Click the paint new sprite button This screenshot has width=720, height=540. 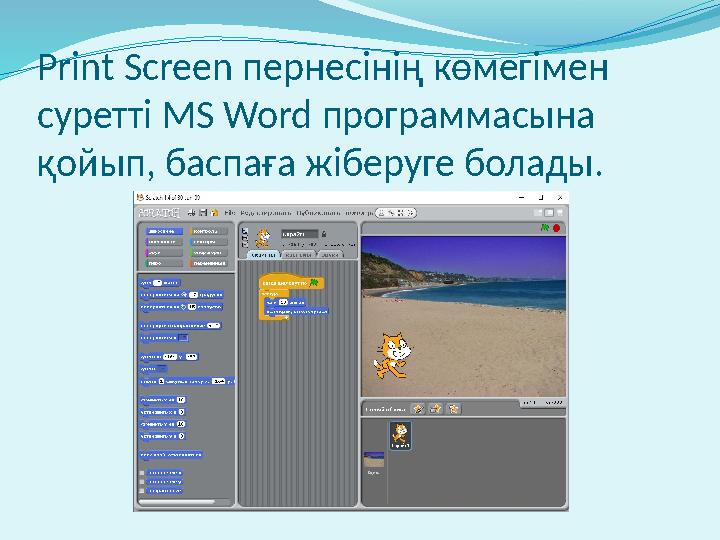click(x=418, y=409)
